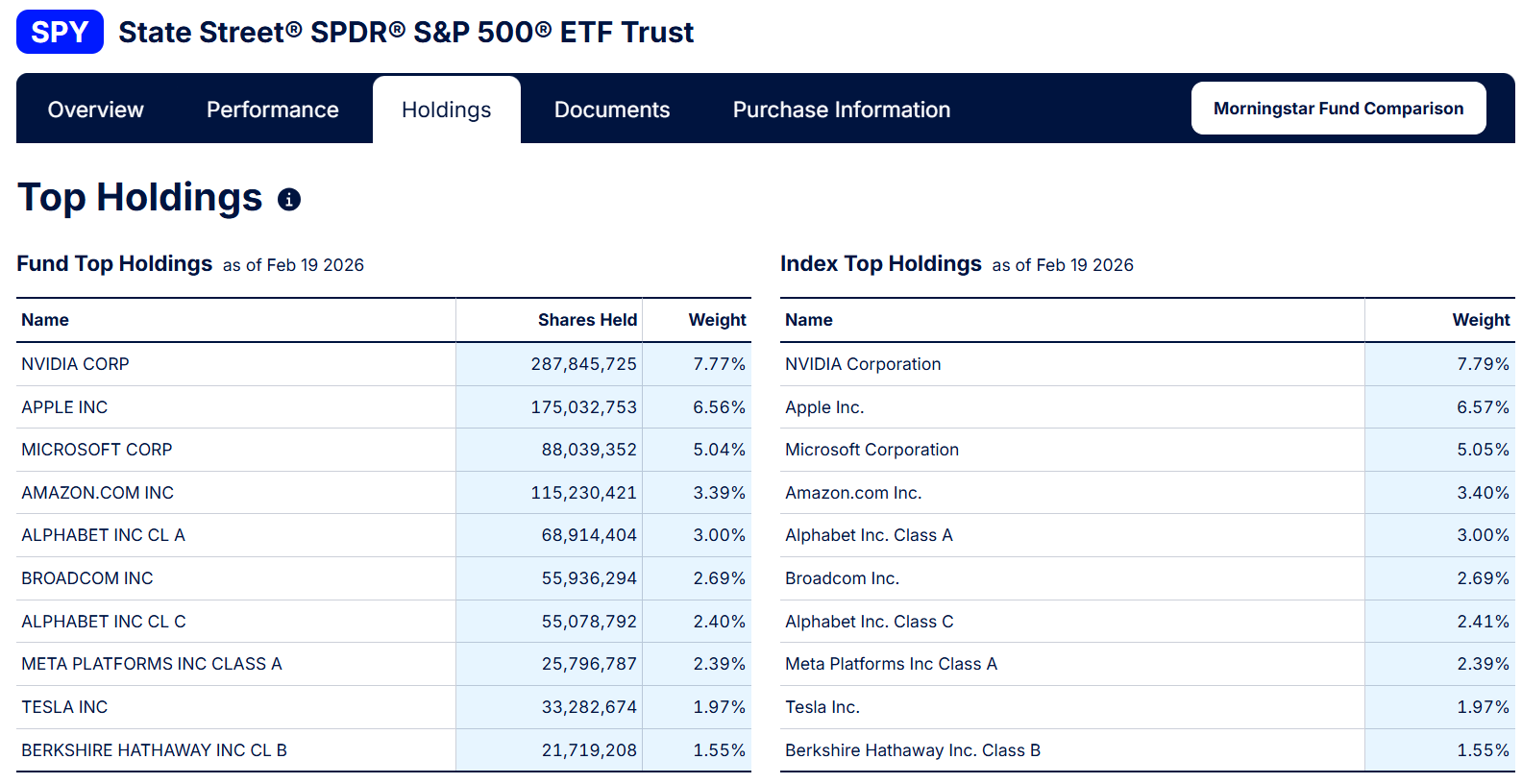The width and height of the screenshot is (1522, 784).
Task: Click the Morningstar Fund Comparison button
Action: coord(1338,109)
